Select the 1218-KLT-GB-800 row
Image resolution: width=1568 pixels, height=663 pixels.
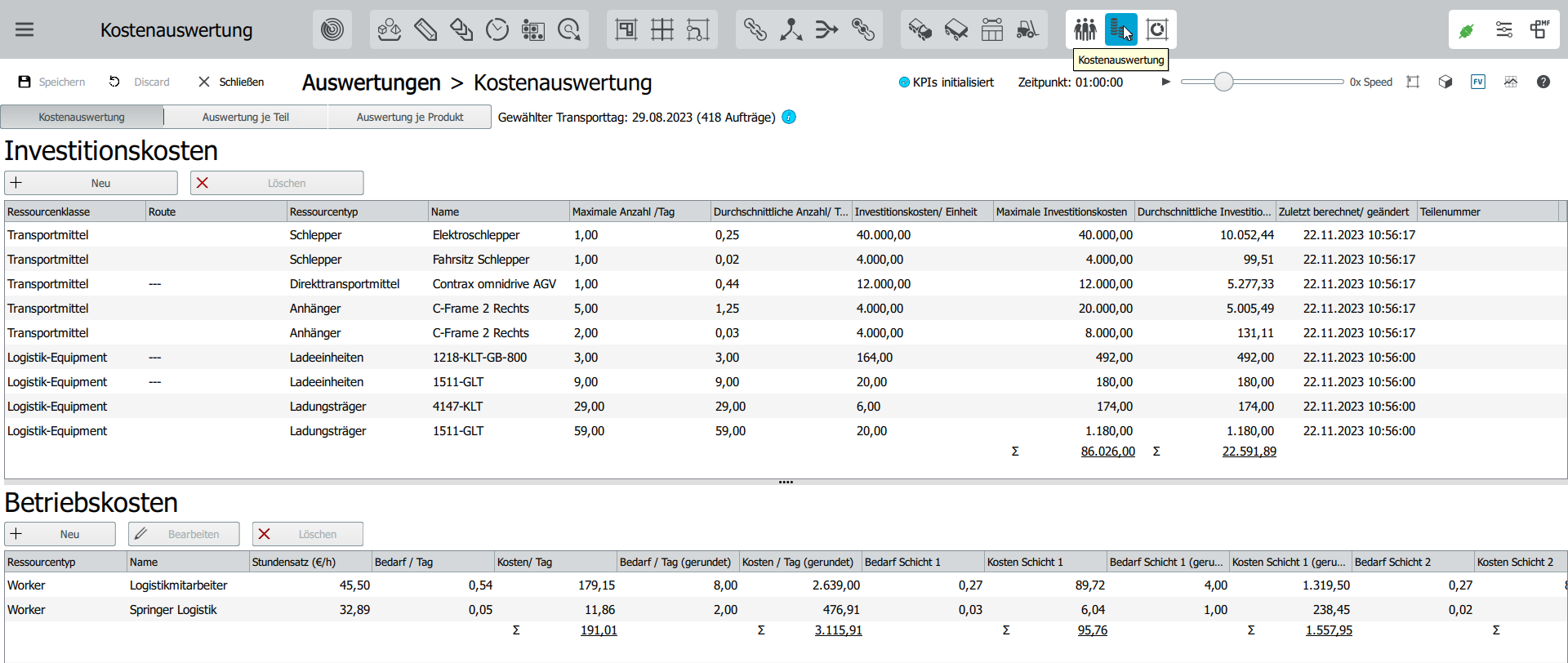point(784,357)
